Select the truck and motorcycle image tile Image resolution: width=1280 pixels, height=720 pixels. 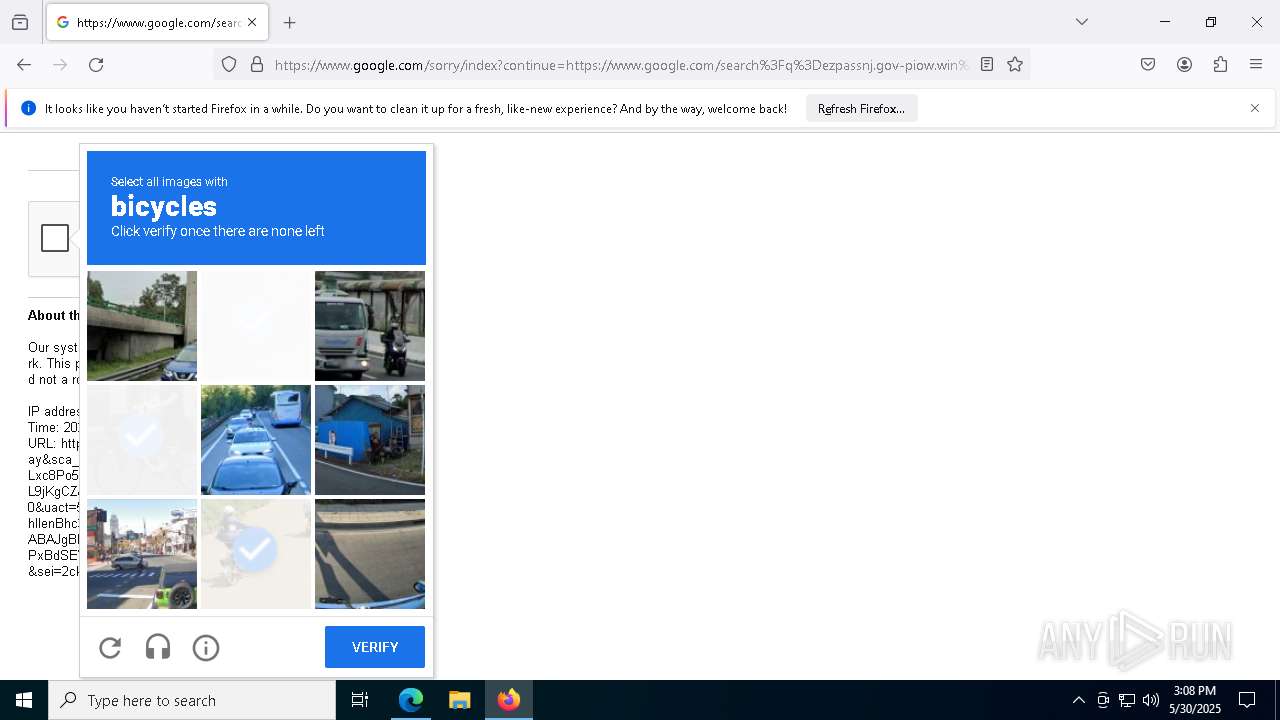click(370, 326)
